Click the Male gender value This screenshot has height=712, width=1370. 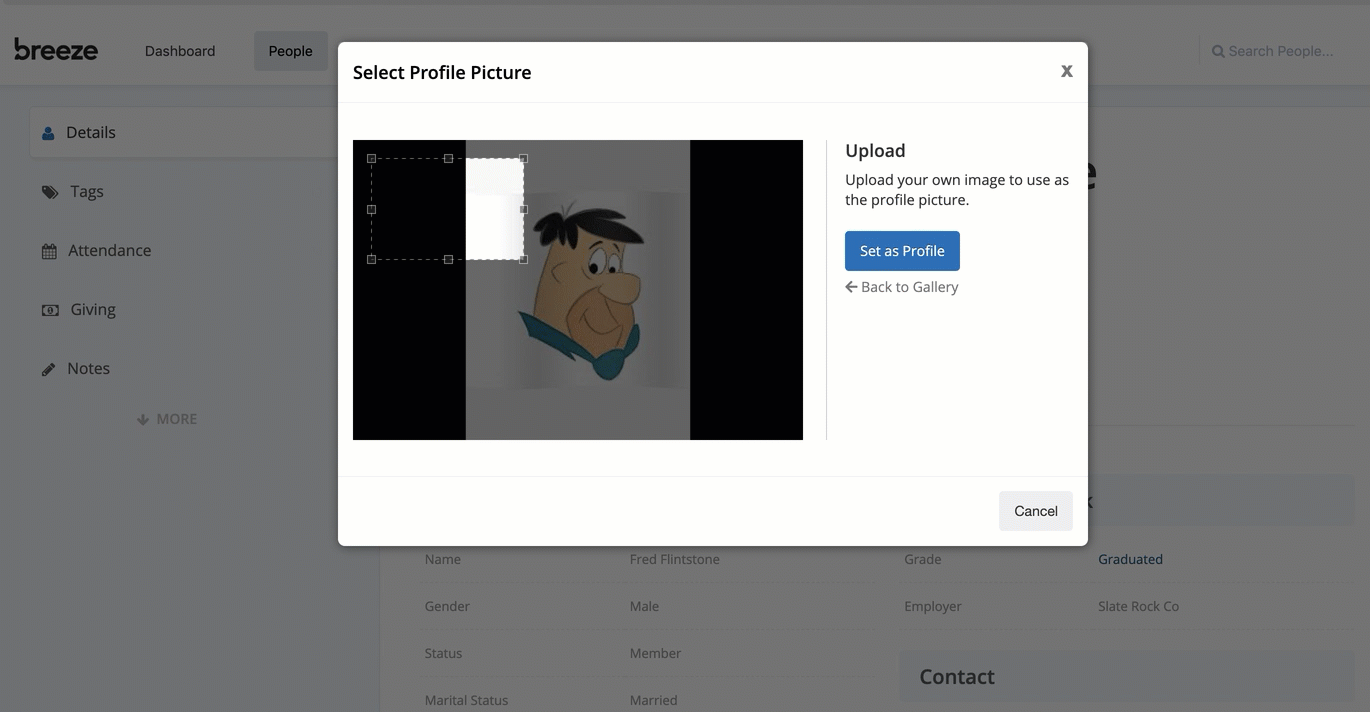[x=644, y=606]
